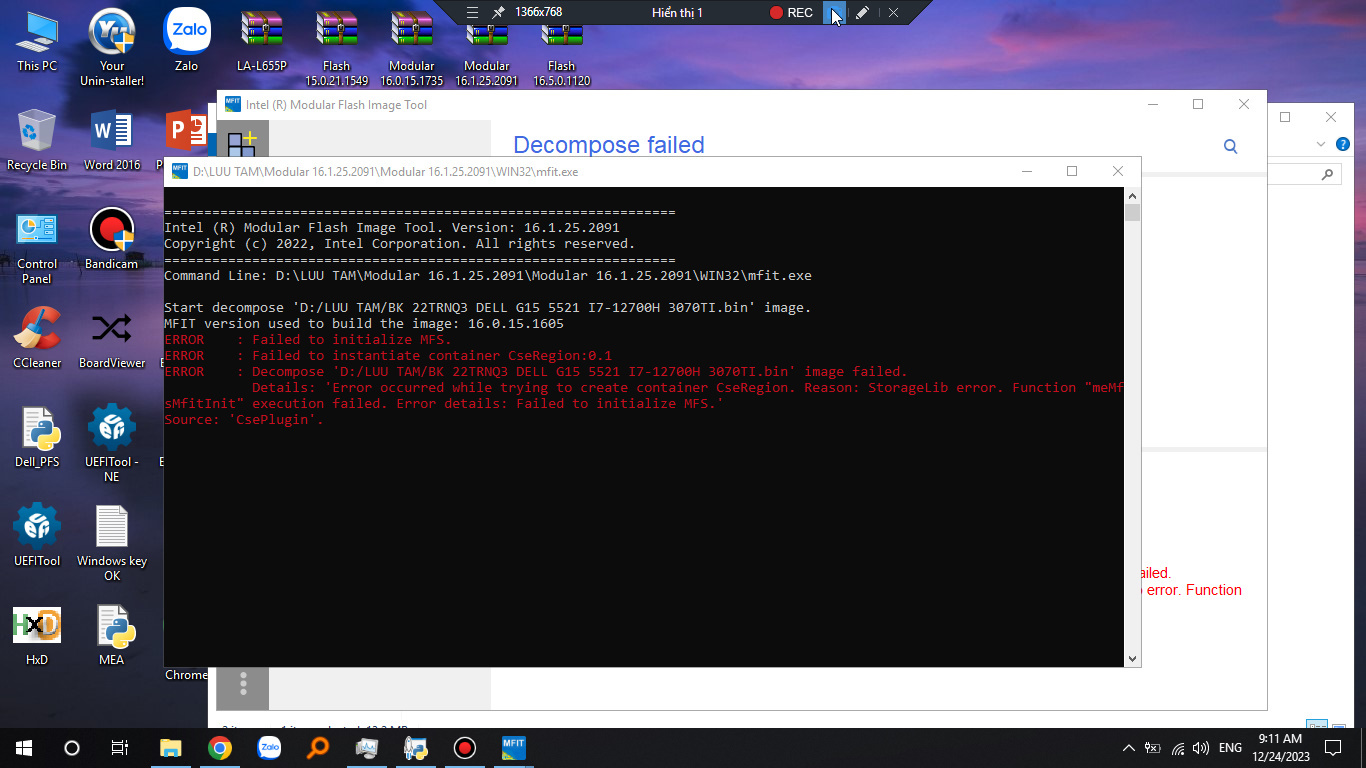Open Task View on the taskbar
The height and width of the screenshot is (768, 1366).
point(120,747)
